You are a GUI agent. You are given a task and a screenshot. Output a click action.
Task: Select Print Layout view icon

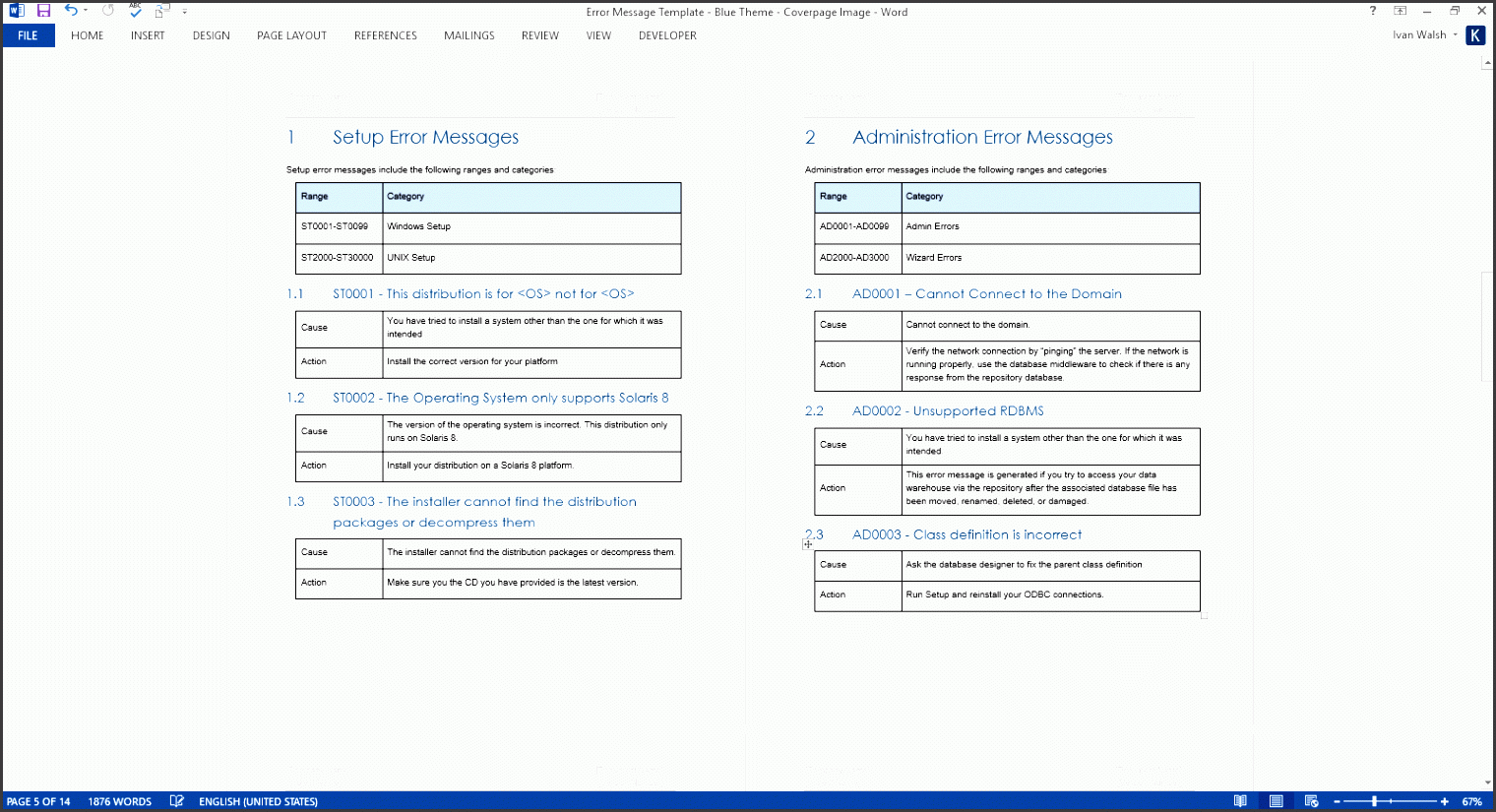coord(1276,801)
